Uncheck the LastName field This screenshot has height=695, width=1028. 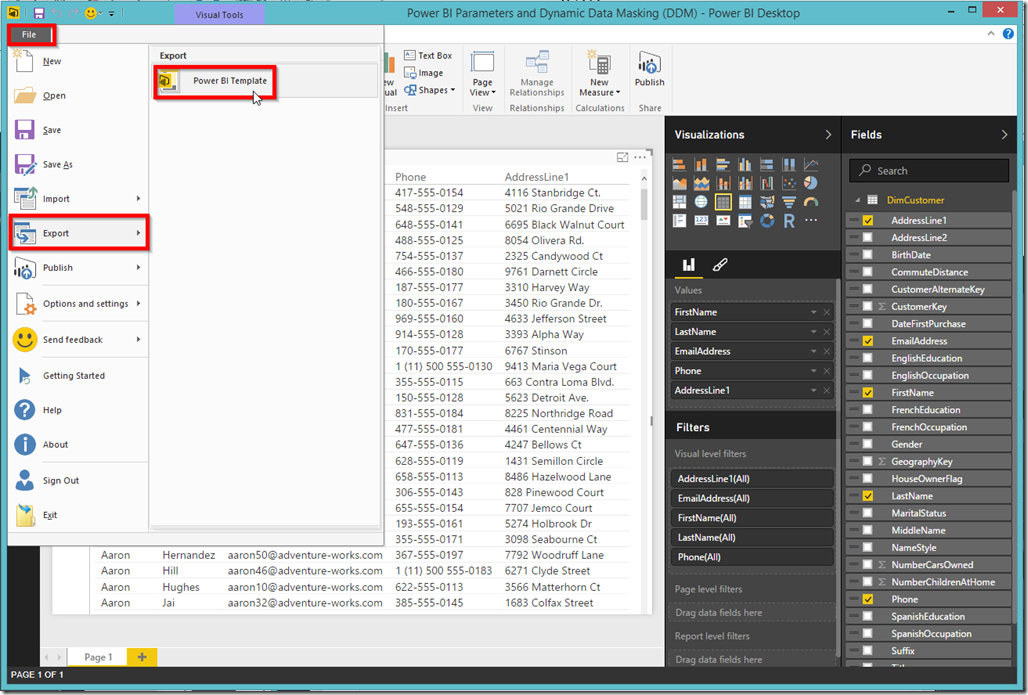point(868,496)
